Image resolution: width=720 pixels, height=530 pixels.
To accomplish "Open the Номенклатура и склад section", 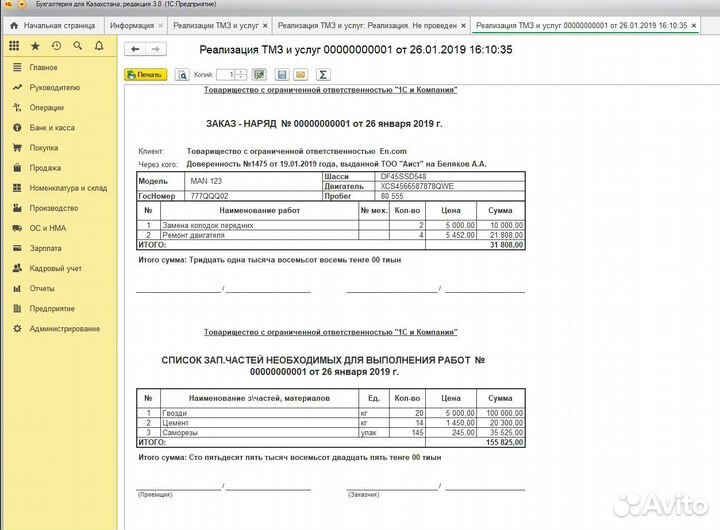I will click(x=68, y=188).
